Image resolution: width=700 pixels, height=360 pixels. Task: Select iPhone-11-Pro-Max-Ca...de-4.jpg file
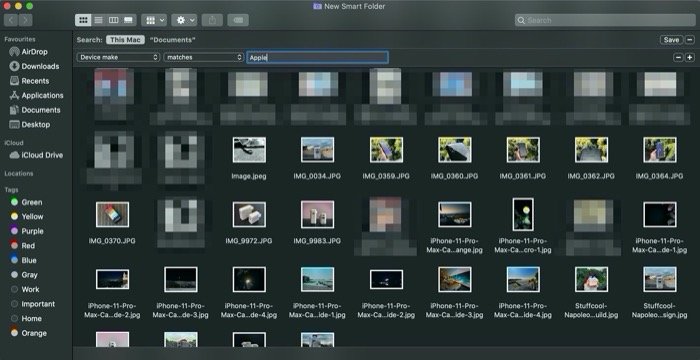click(x=249, y=279)
